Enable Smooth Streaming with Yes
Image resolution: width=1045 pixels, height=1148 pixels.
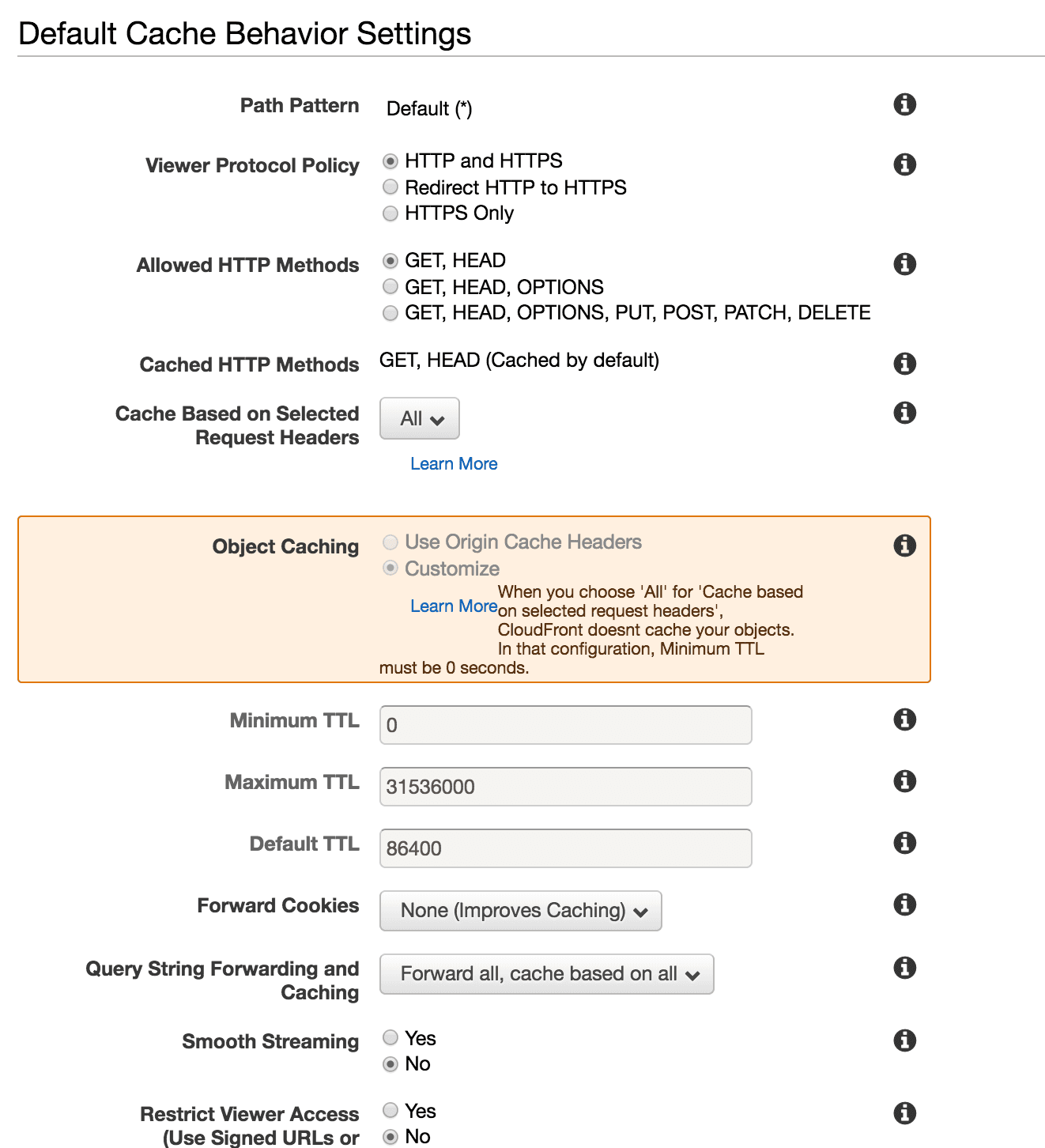coord(390,1037)
